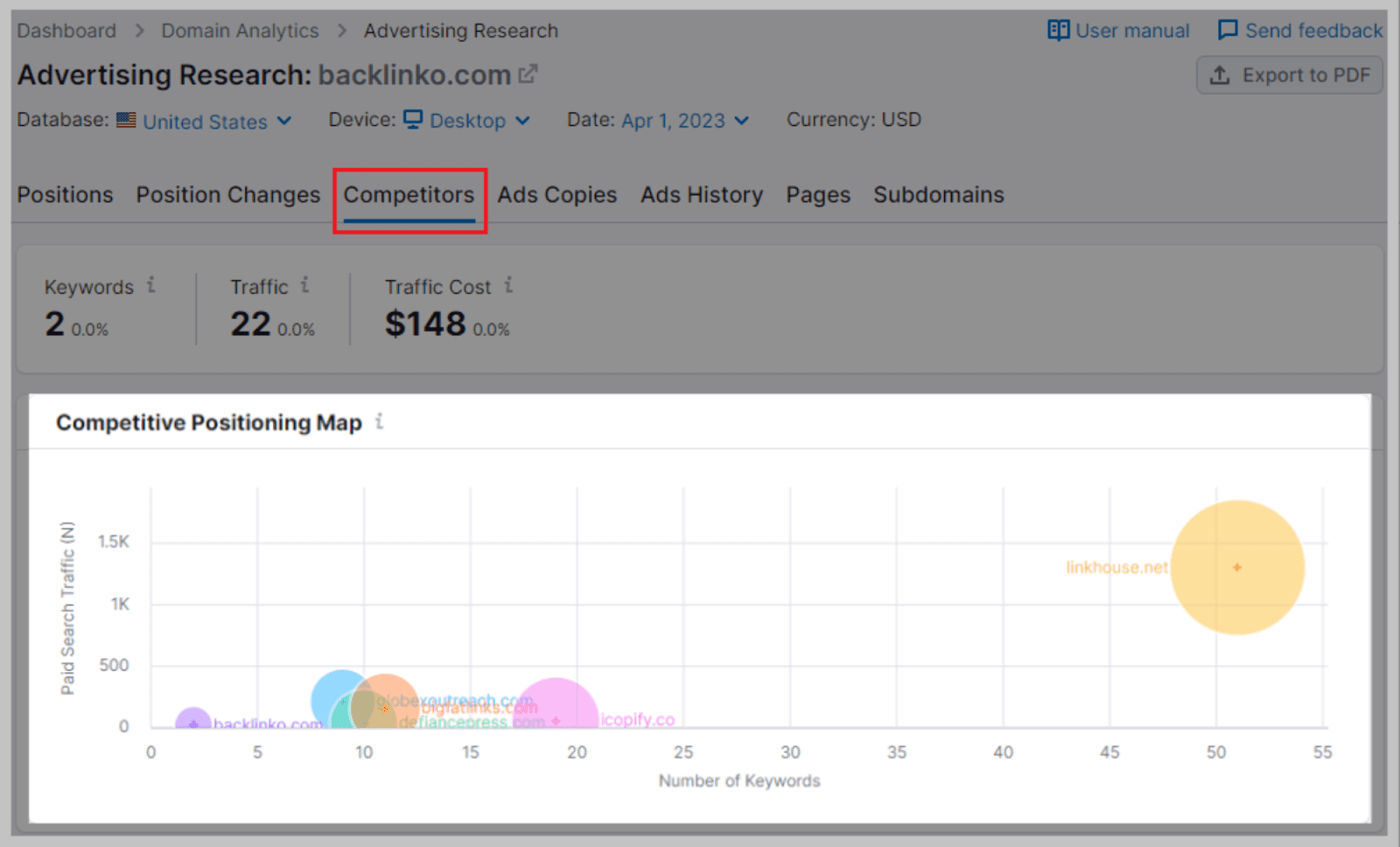
Task: Open the external link icon beside backlinko.com
Action: 528,74
